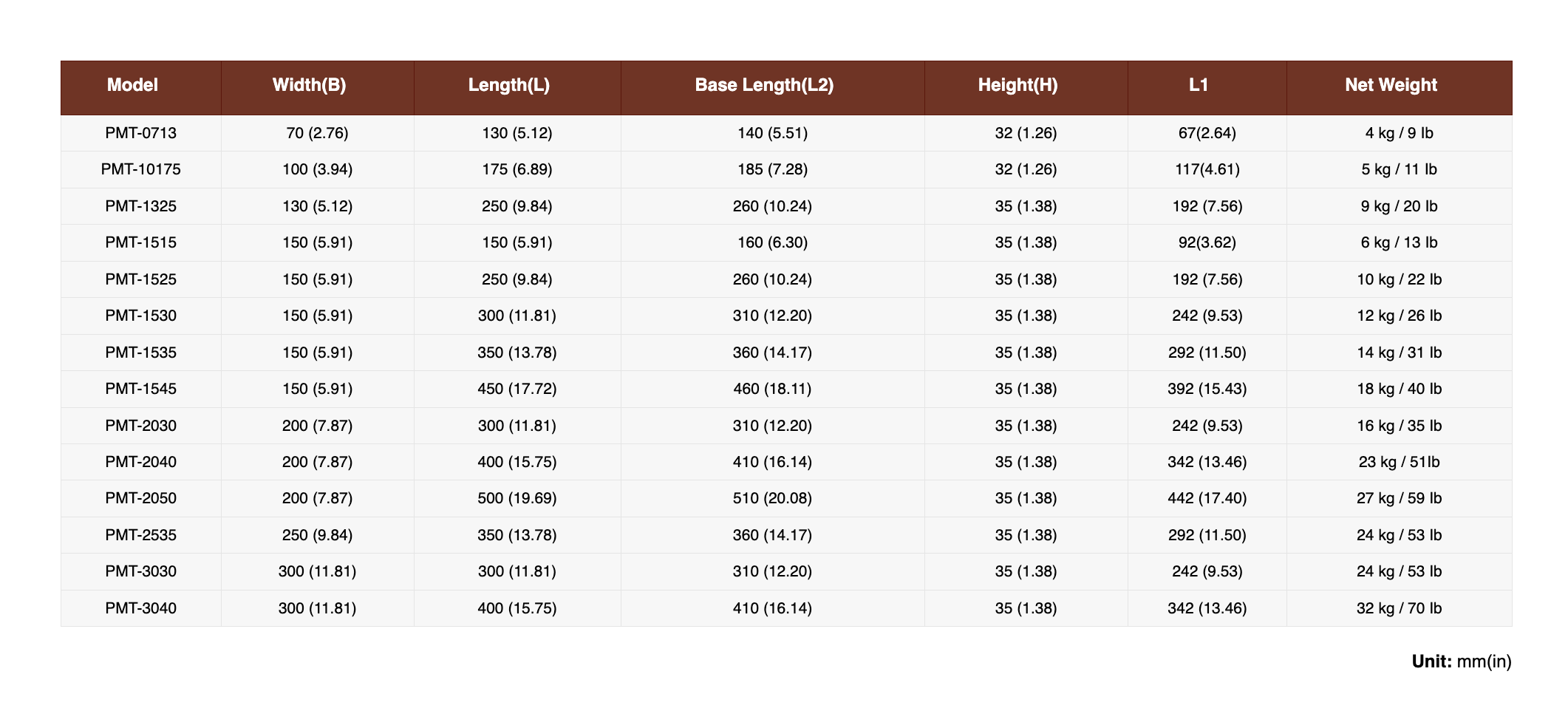Screen dimensions: 1568x711
Task: Select the 32 kg / 70 lb weight
Action: tap(1399, 608)
